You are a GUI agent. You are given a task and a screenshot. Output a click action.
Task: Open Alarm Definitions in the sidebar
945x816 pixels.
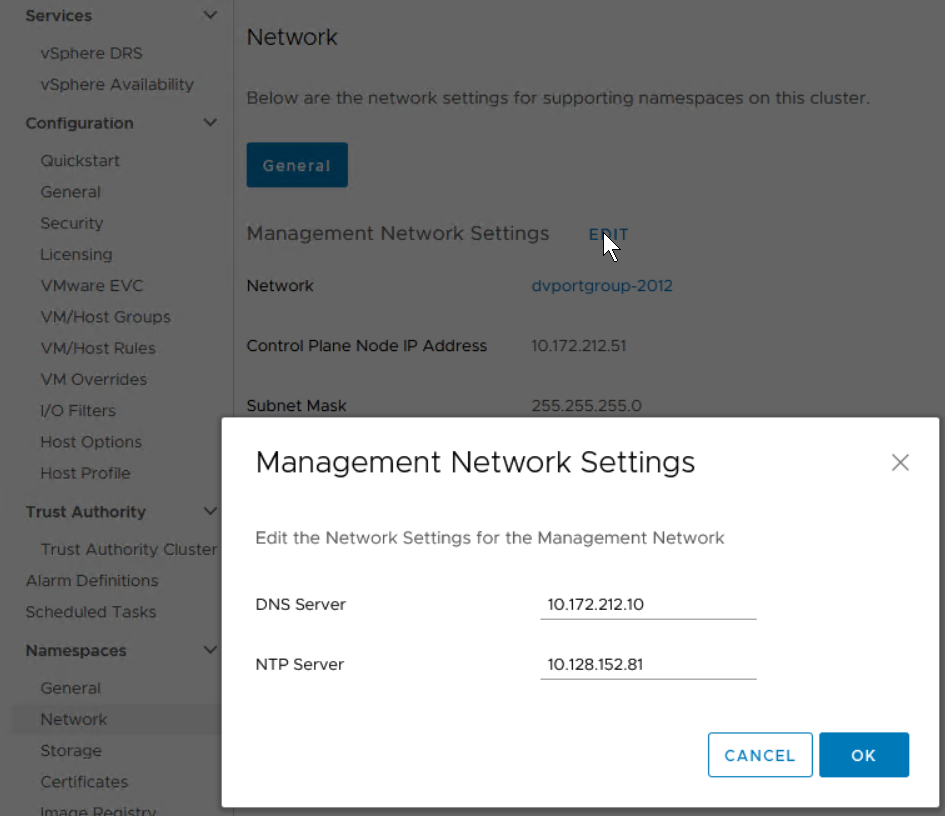(92, 580)
